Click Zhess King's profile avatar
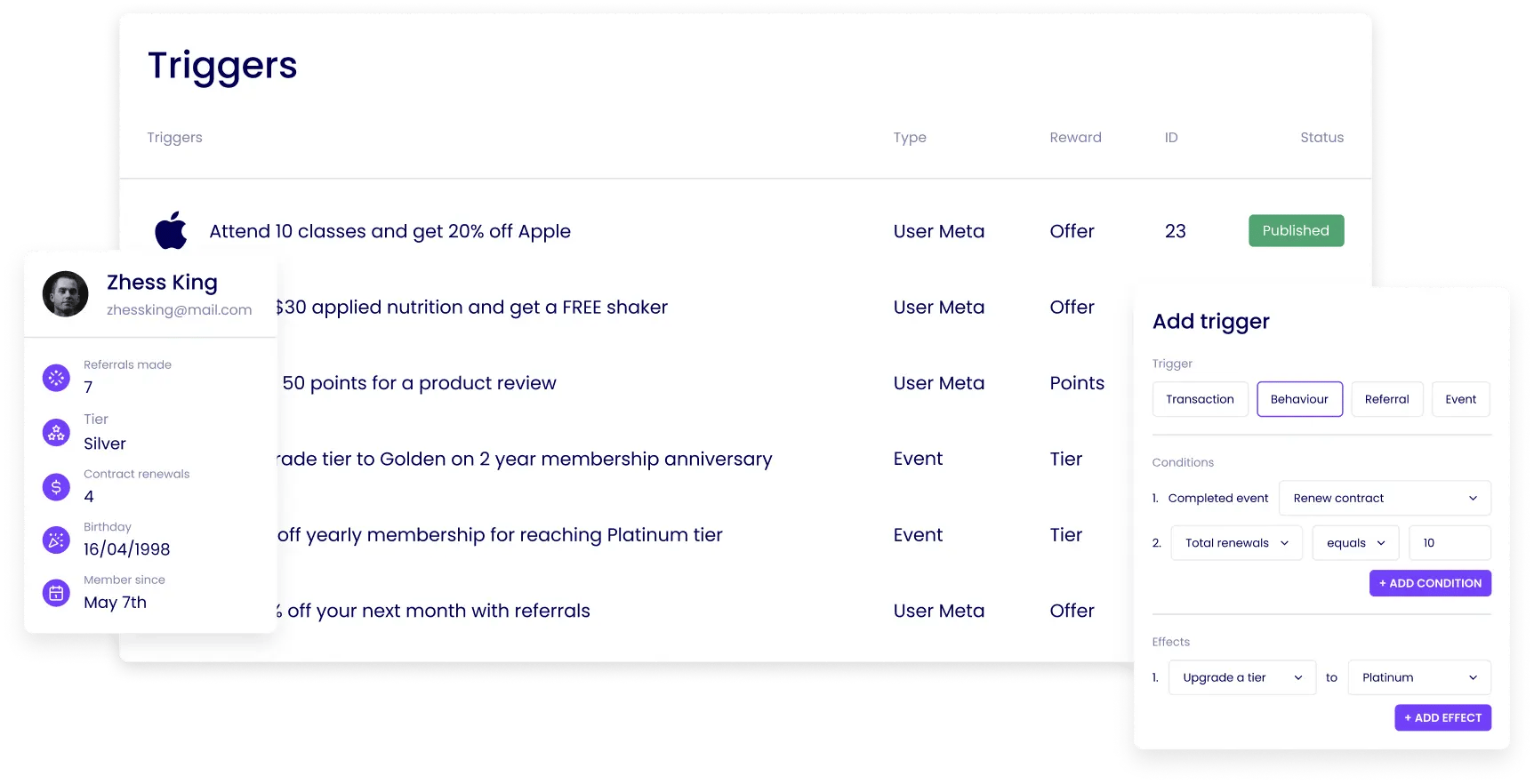The width and height of the screenshot is (1534, 784). (66, 294)
